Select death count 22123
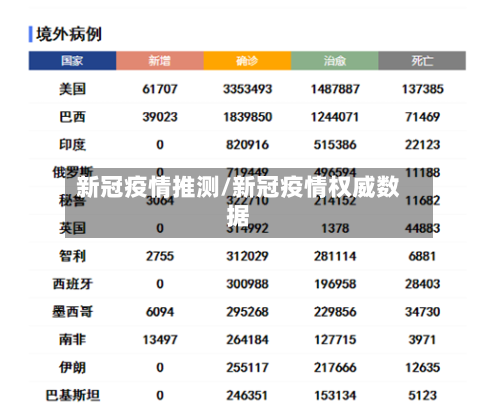Image resolution: width=500 pixels, height=407 pixels. pos(422,145)
